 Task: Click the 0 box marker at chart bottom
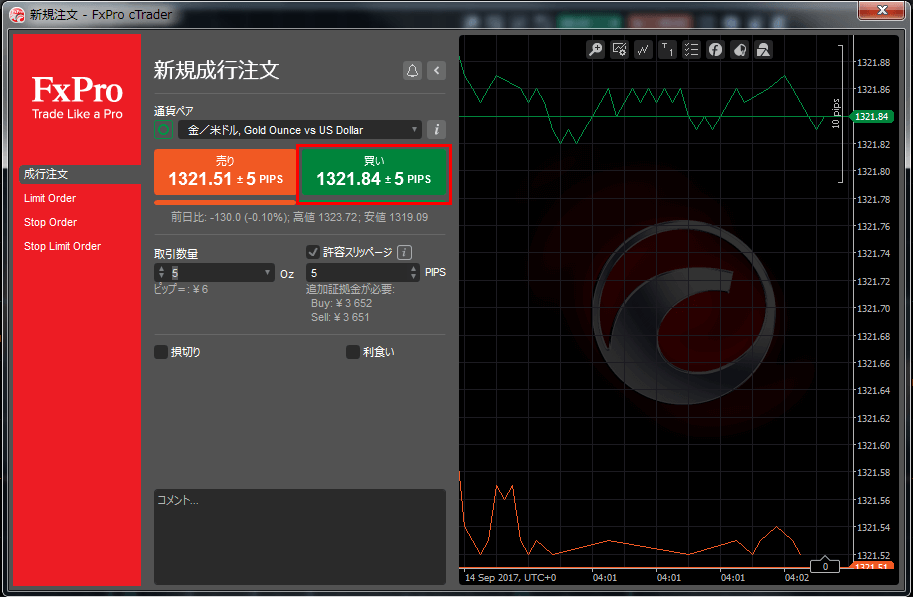pyautogui.click(x=825, y=566)
